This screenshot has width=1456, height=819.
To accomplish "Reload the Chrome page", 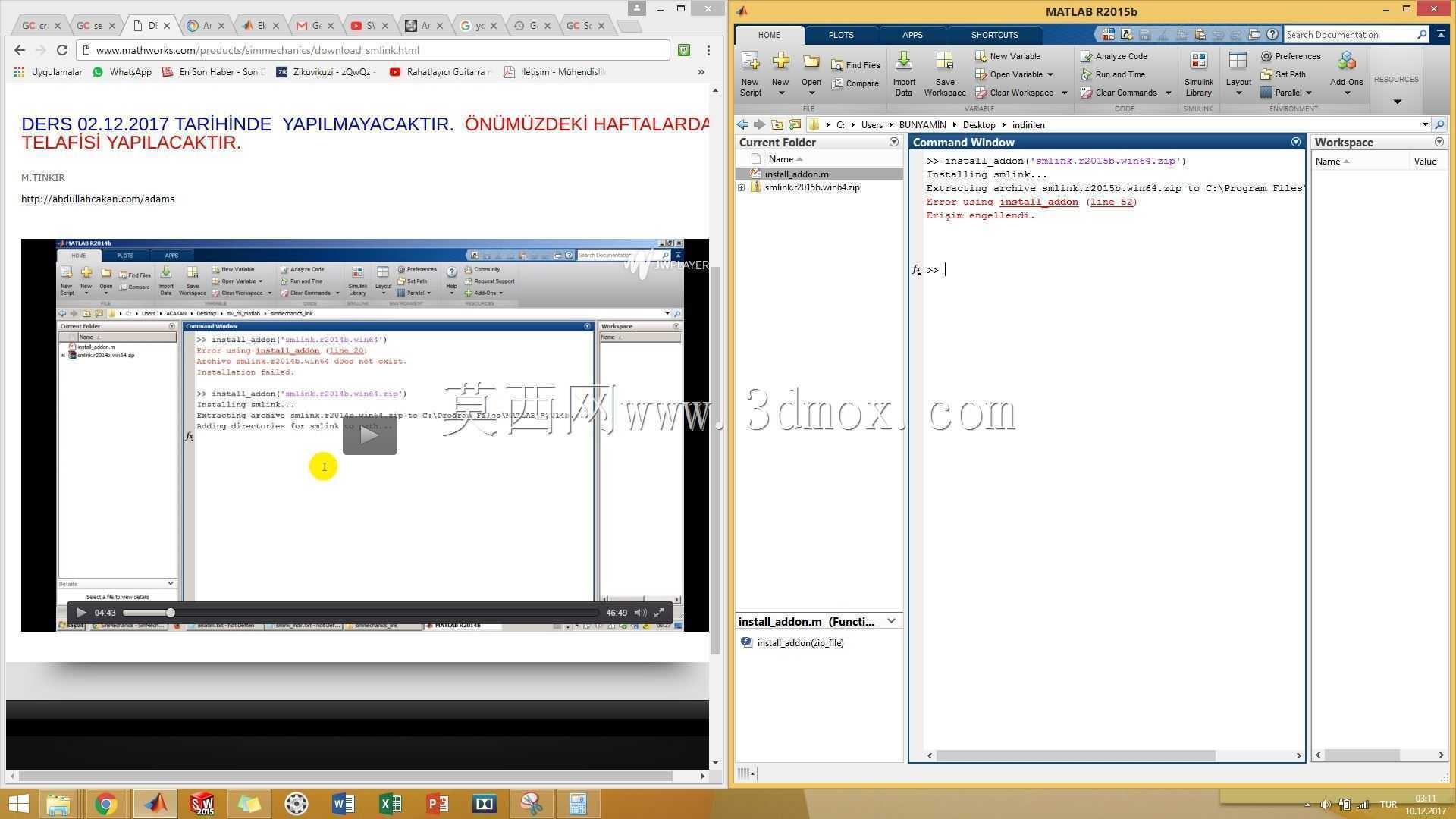I will pos(62,50).
